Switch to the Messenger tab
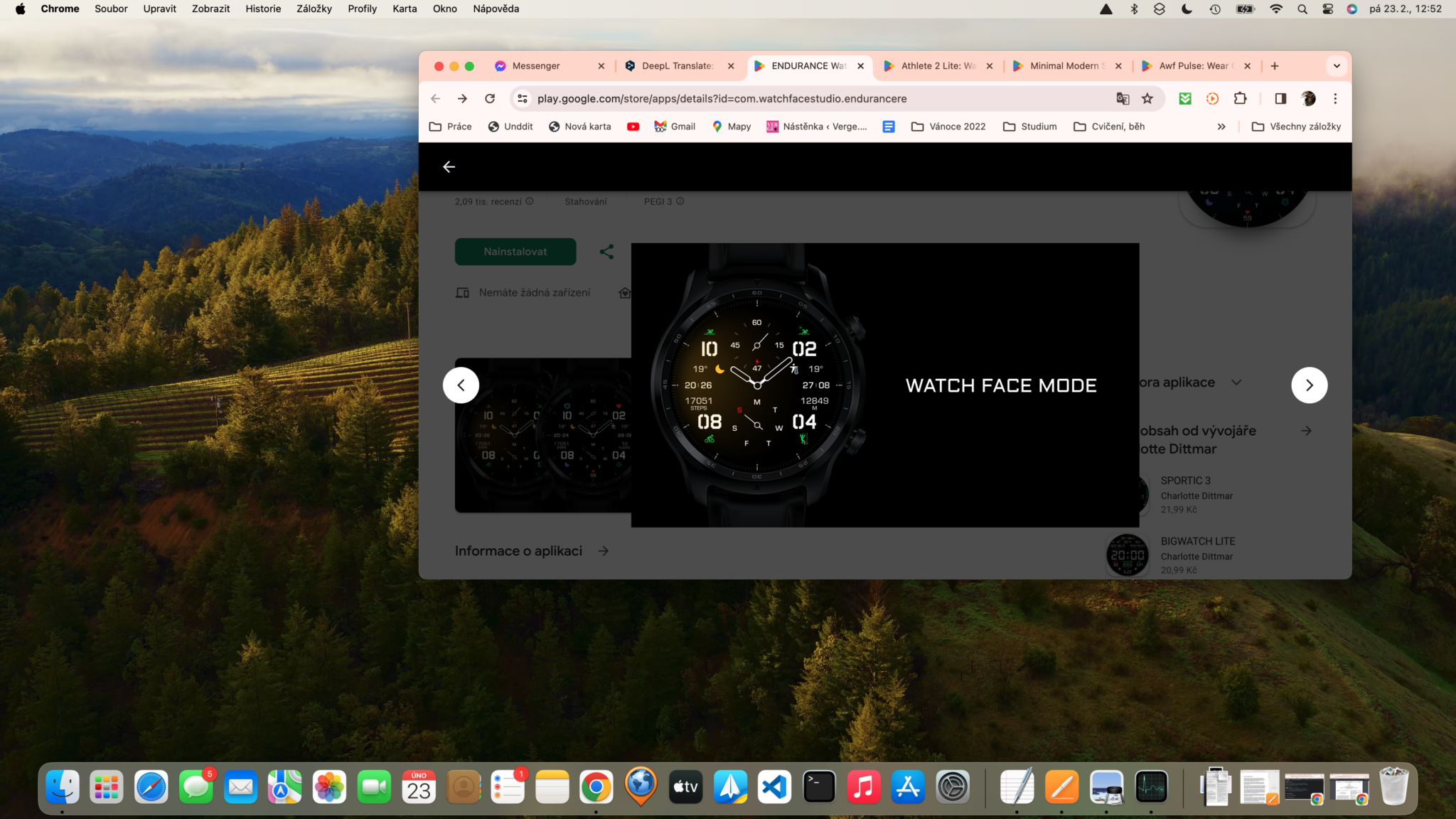 coord(550,66)
